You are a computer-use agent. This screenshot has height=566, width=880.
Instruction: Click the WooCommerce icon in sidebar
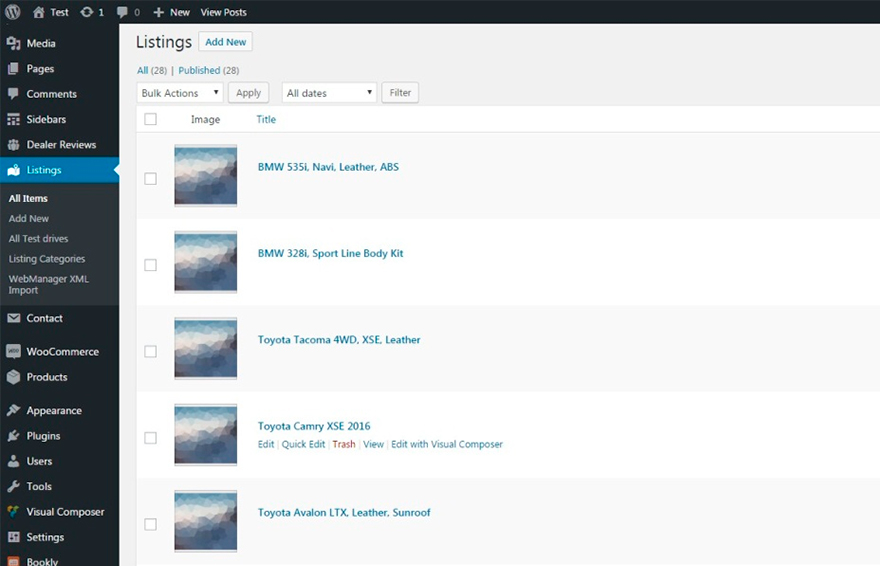click(13, 352)
